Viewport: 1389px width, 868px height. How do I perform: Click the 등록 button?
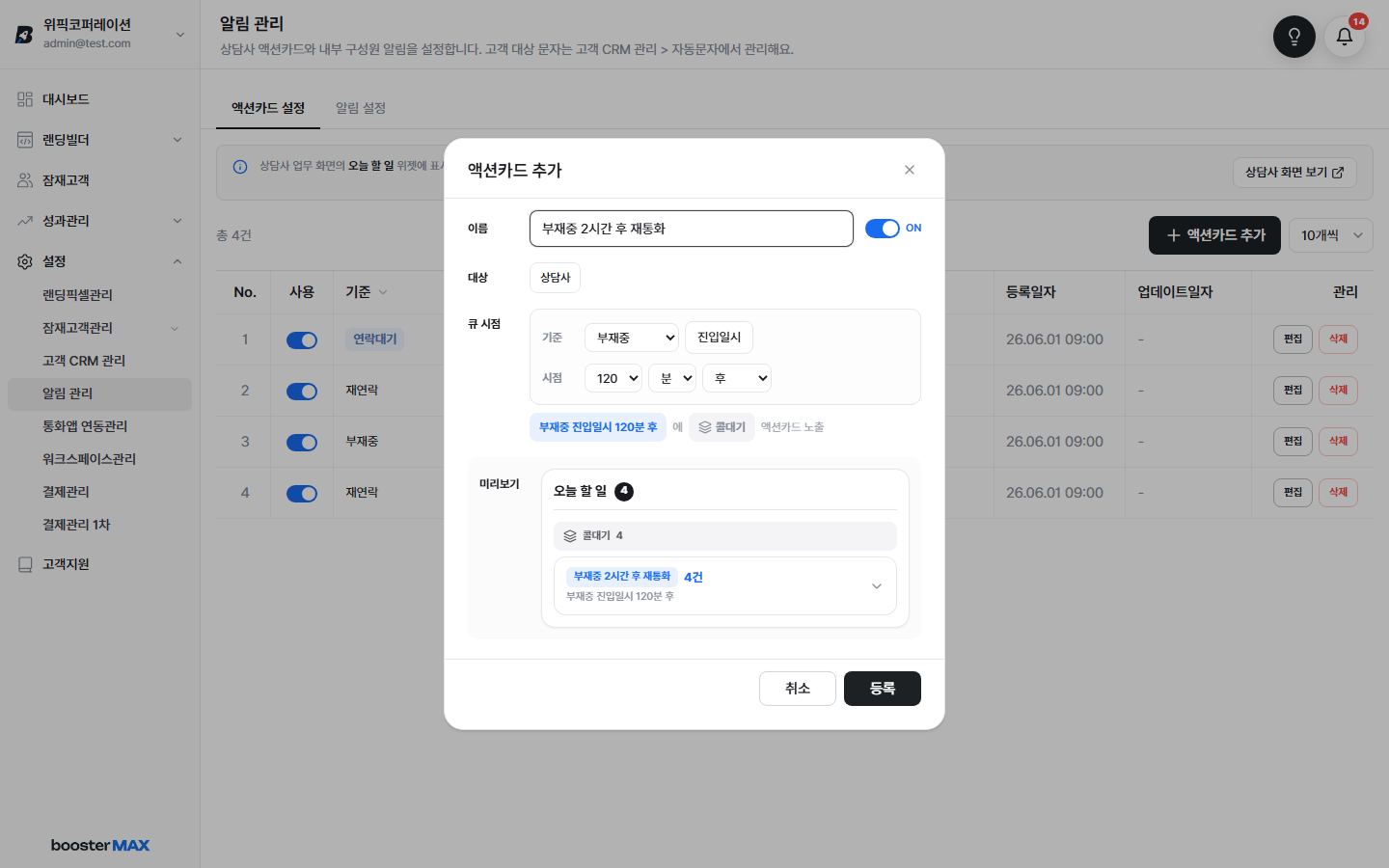[883, 689]
